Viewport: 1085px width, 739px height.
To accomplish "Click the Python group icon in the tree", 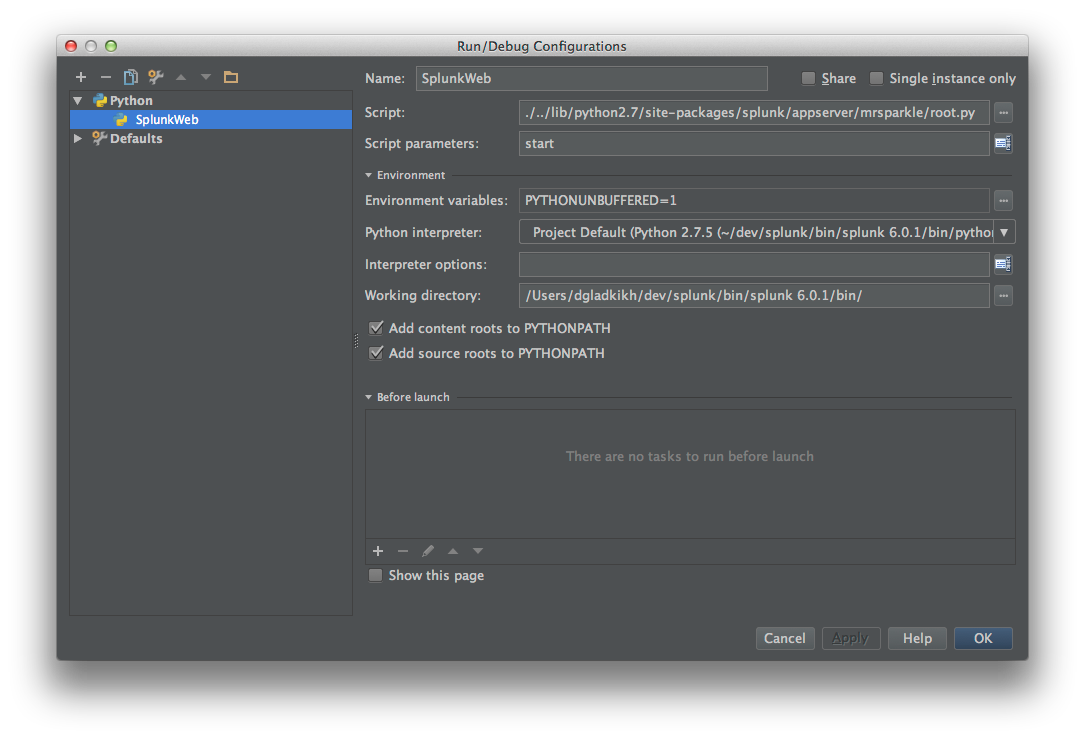I will pos(100,100).
